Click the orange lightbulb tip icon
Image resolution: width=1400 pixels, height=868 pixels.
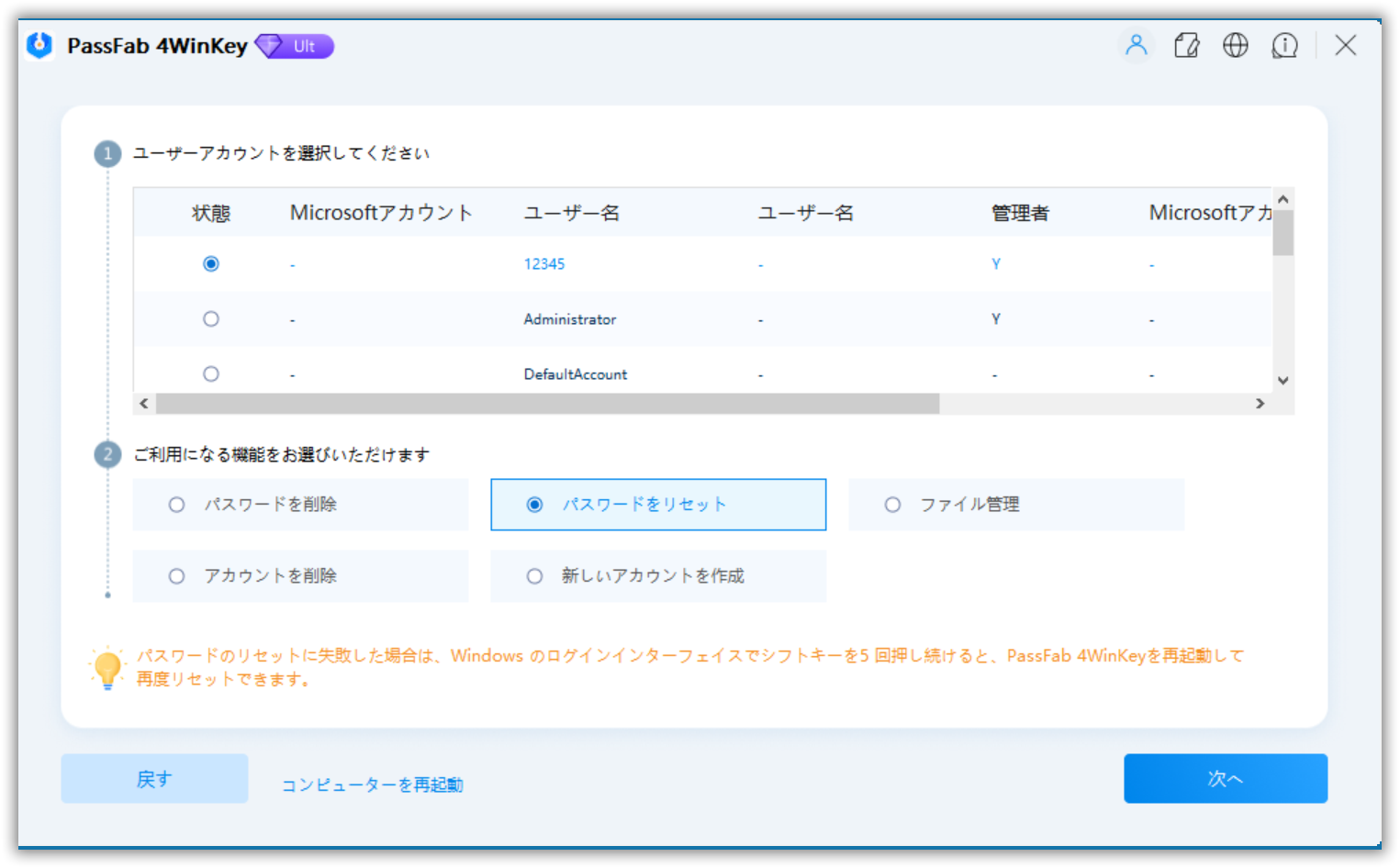107,668
